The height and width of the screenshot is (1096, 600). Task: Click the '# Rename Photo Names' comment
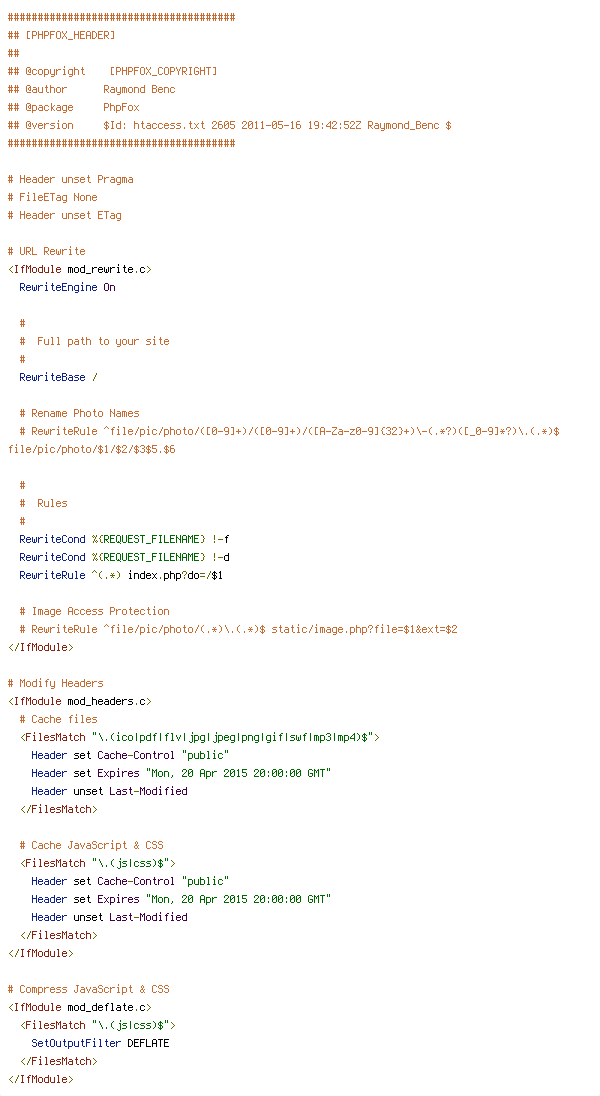point(80,413)
